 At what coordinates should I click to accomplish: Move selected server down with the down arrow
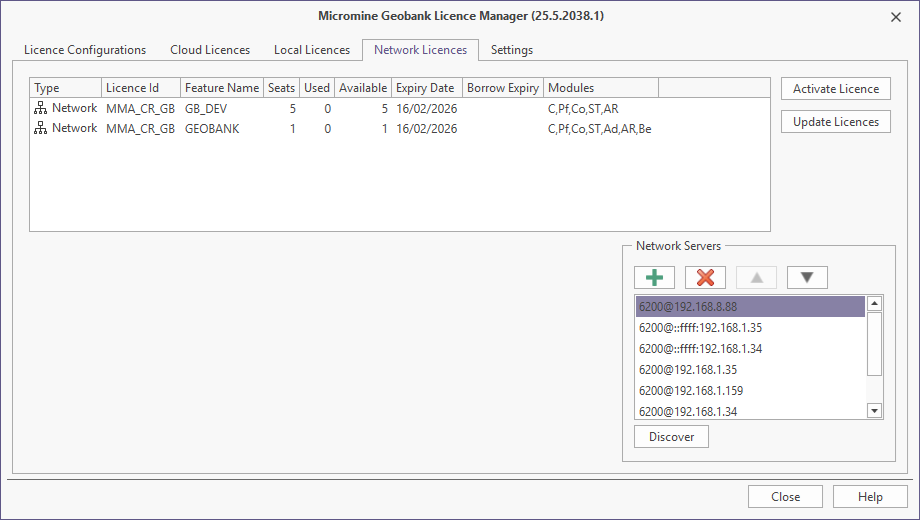pyautogui.click(x=807, y=278)
